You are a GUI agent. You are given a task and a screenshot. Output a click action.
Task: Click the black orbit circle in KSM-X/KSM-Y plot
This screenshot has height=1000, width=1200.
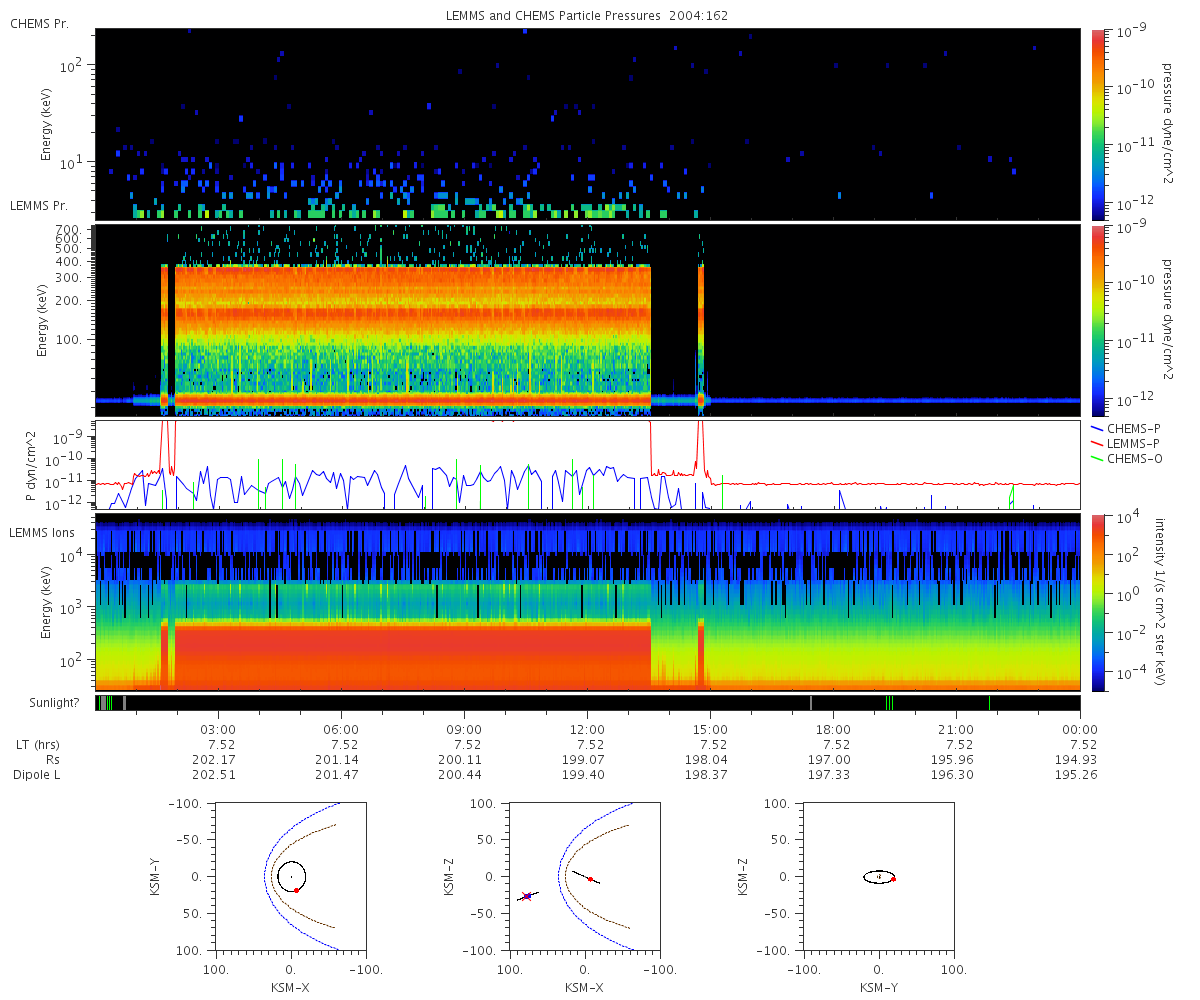click(x=291, y=877)
